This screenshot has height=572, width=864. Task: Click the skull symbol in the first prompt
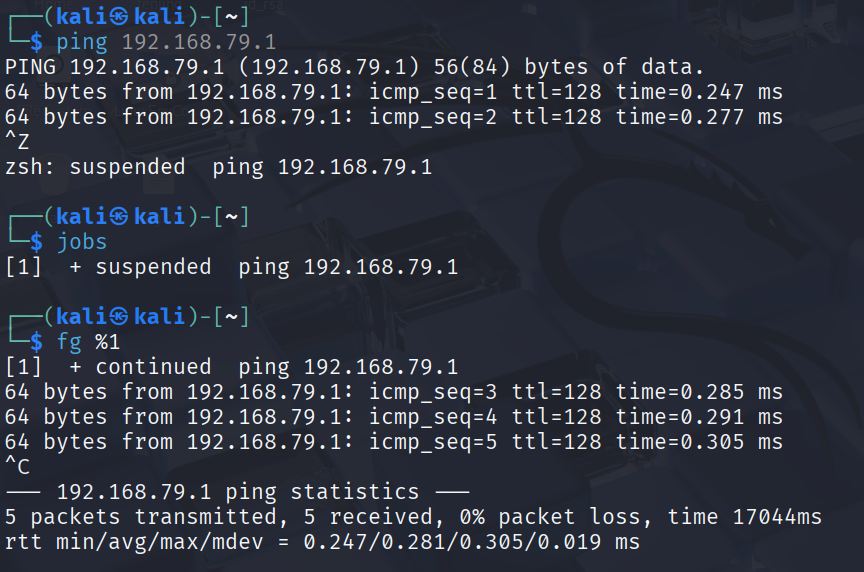pos(119,17)
